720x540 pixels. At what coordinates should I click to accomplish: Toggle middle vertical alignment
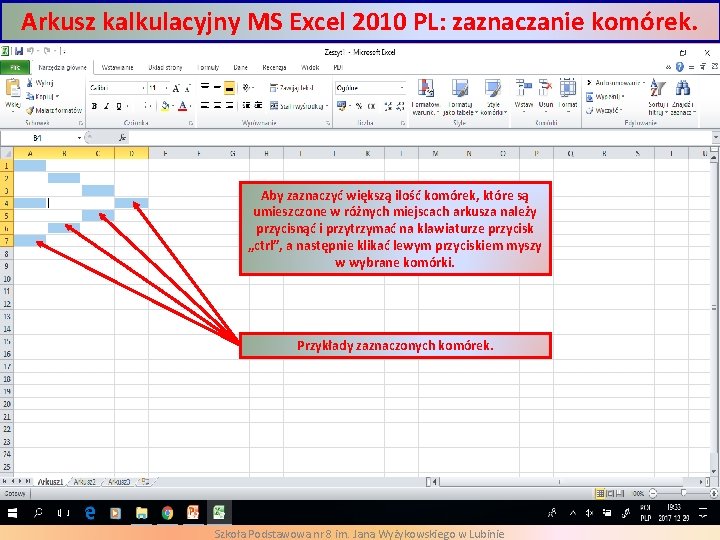[217, 87]
